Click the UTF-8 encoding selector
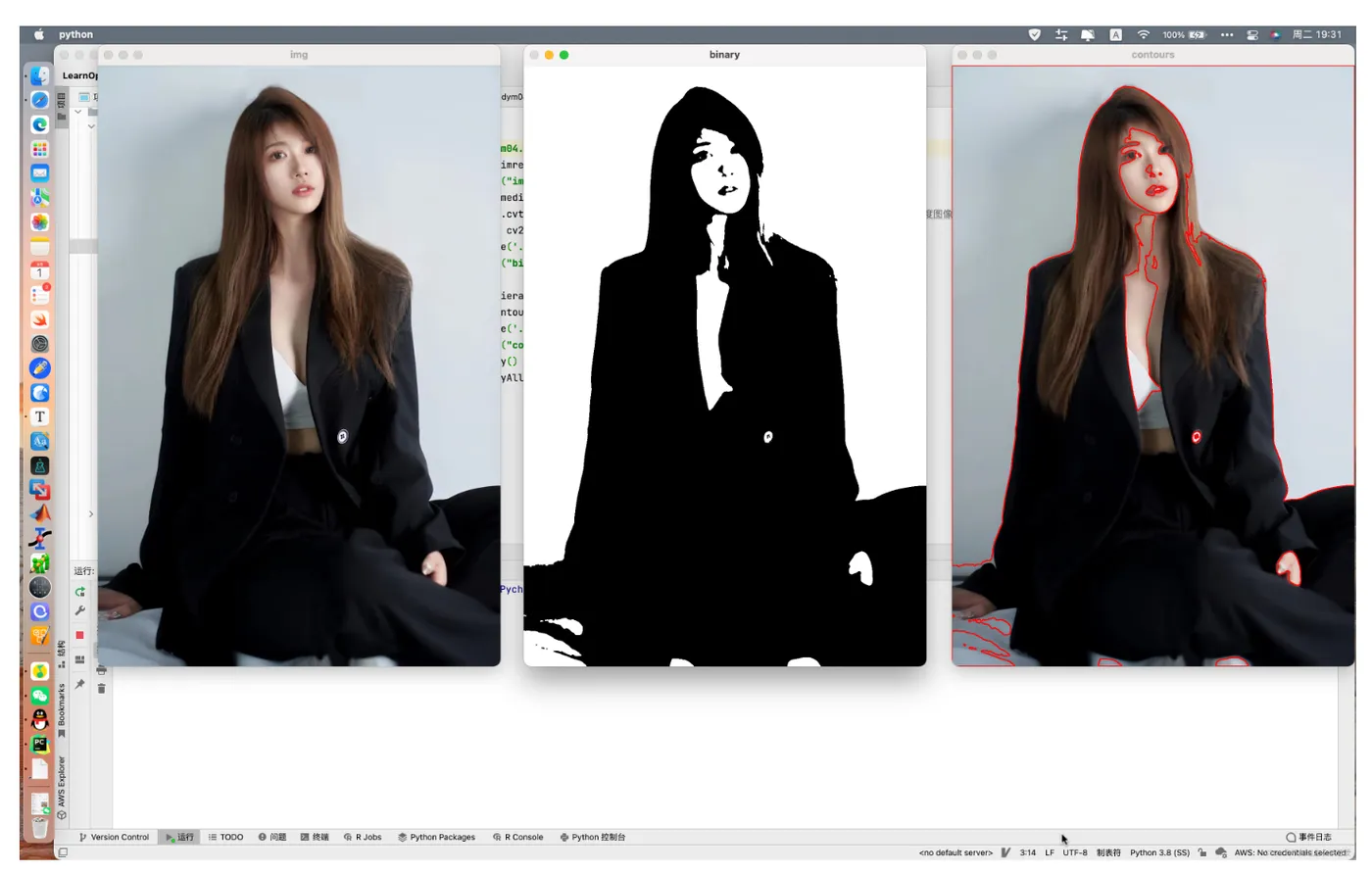The height and width of the screenshot is (873, 1372). pyautogui.click(x=1075, y=853)
